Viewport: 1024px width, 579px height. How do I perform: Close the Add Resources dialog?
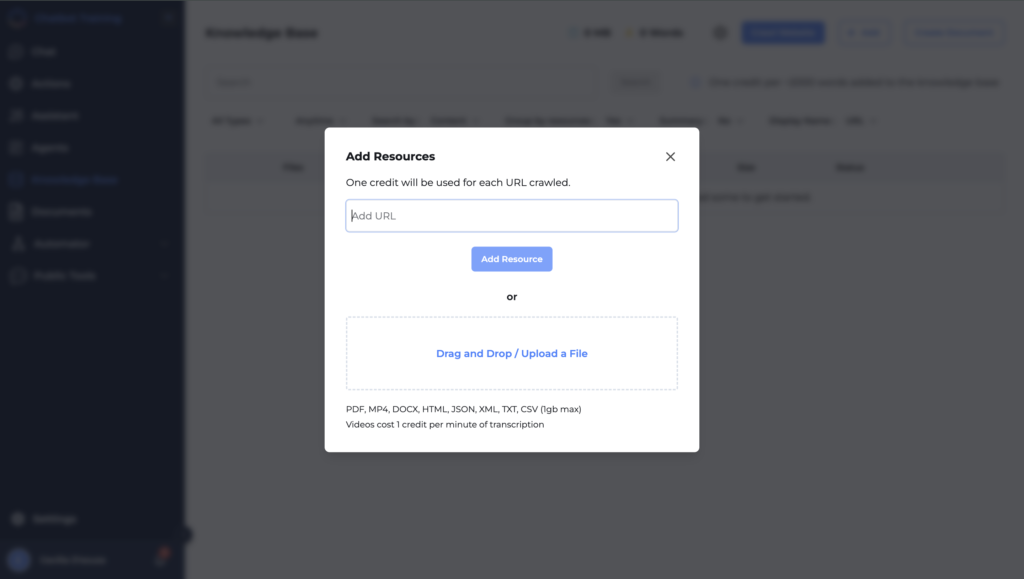tap(670, 156)
